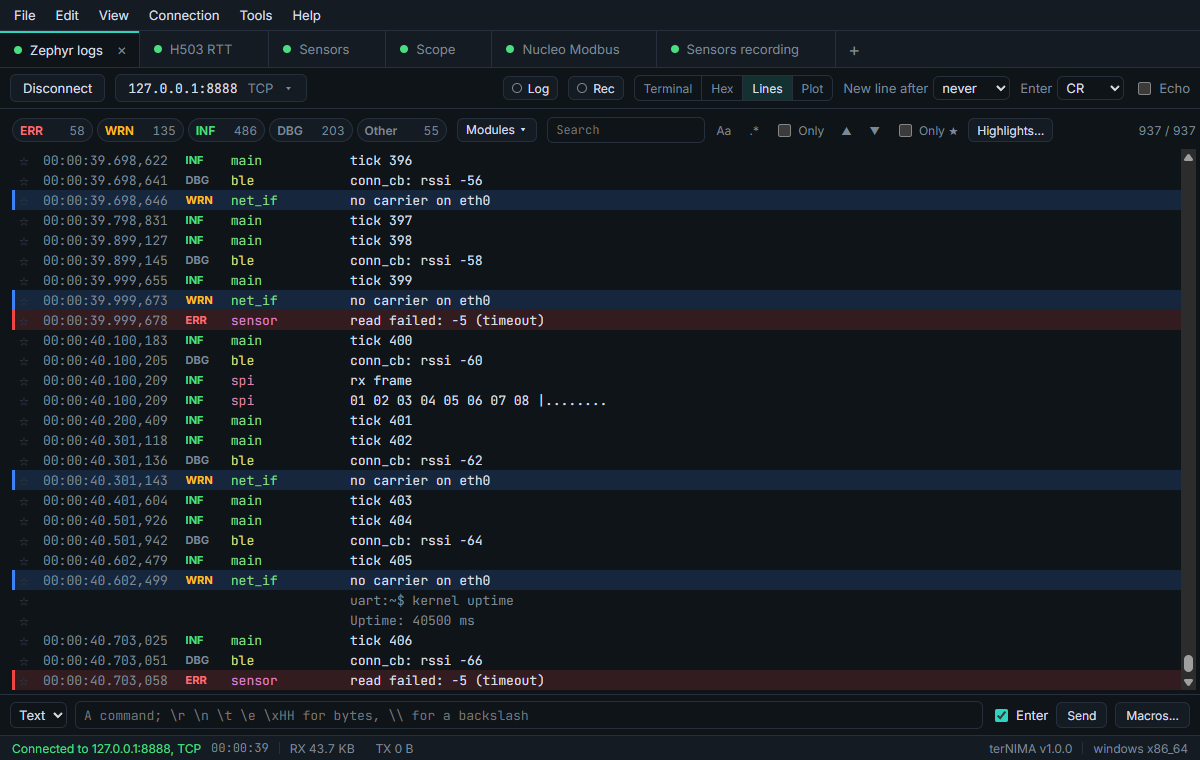Viewport: 1200px width, 760px height.
Task: Star the 'tick 400' log line
Action: click(24, 341)
